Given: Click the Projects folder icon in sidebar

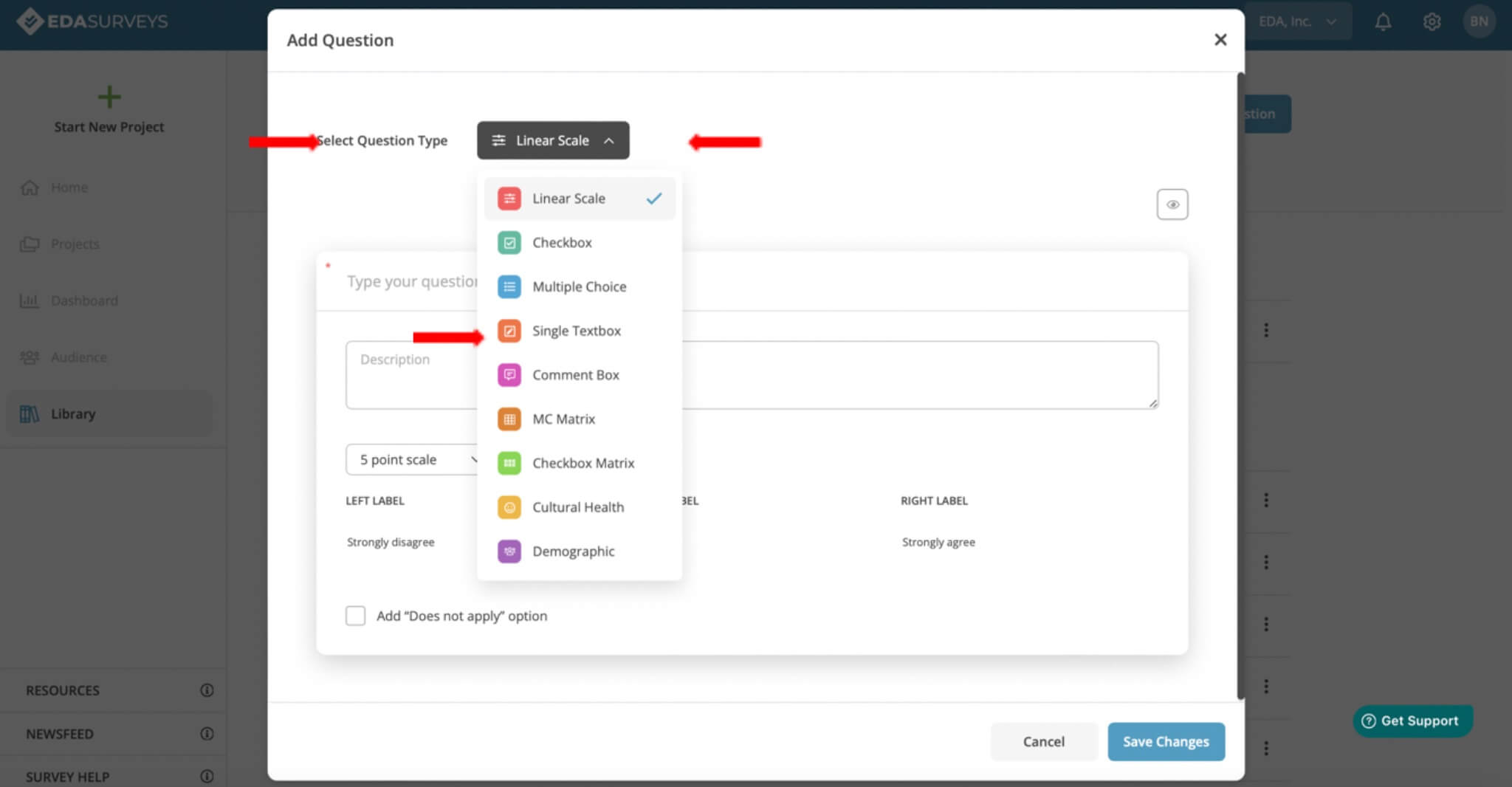Looking at the screenshot, I should (30, 244).
